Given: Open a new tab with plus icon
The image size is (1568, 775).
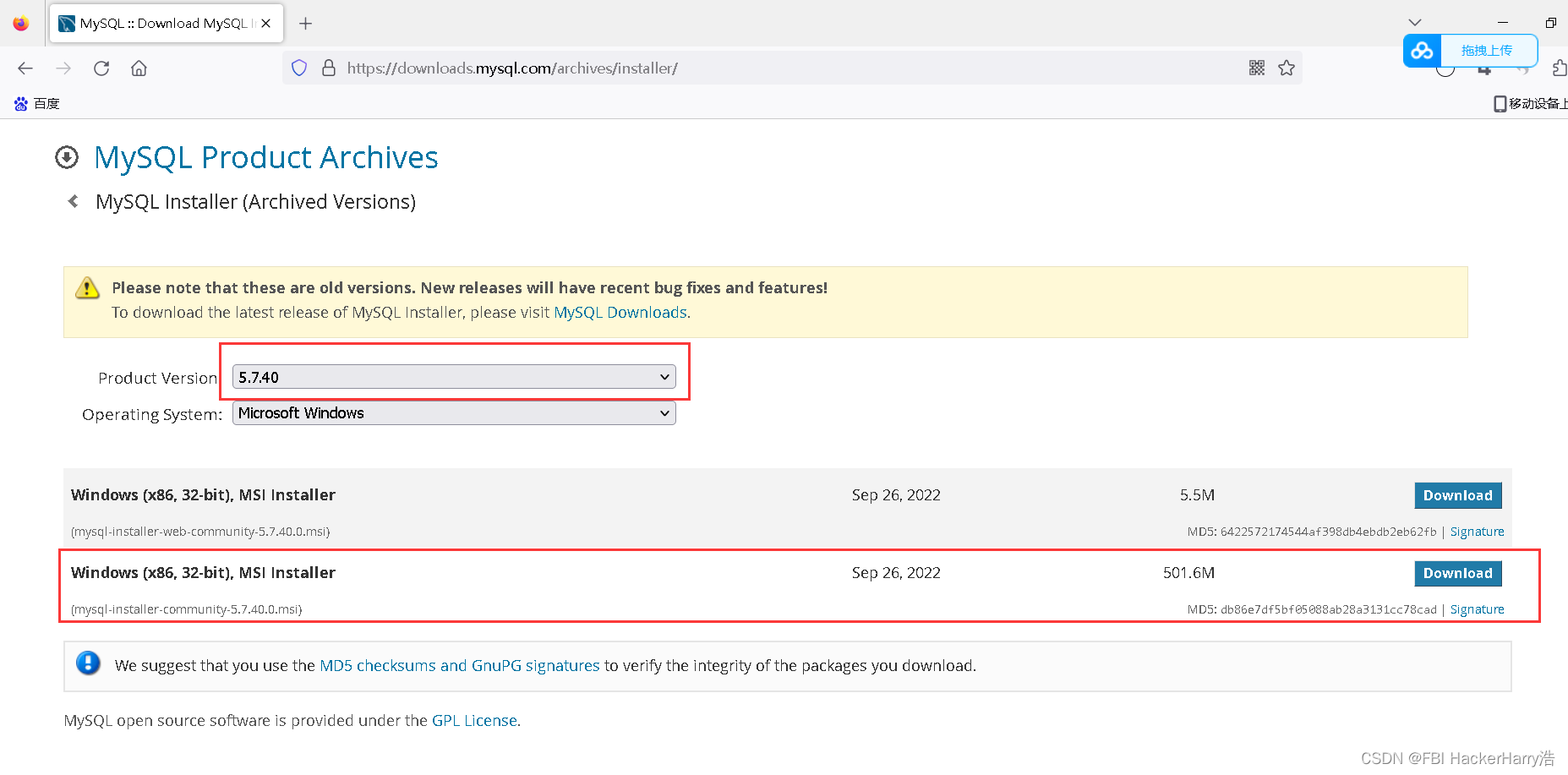Looking at the screenshot, I should pos(306,24).
